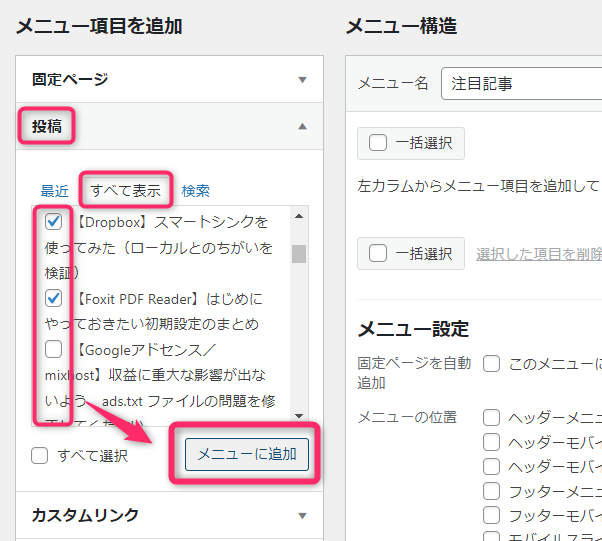Viewport: 602px width, 541px height.
Task: Collapse the 投稿 panel arrow
Action: (302, 127)
